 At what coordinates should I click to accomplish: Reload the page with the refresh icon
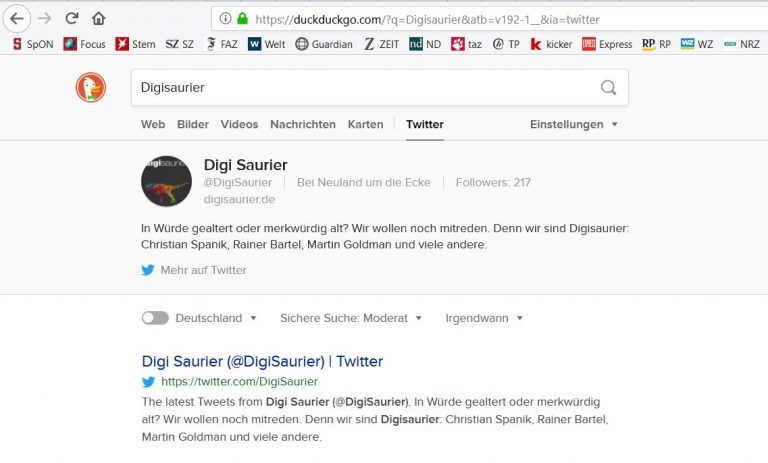click(x=72, y=18)
